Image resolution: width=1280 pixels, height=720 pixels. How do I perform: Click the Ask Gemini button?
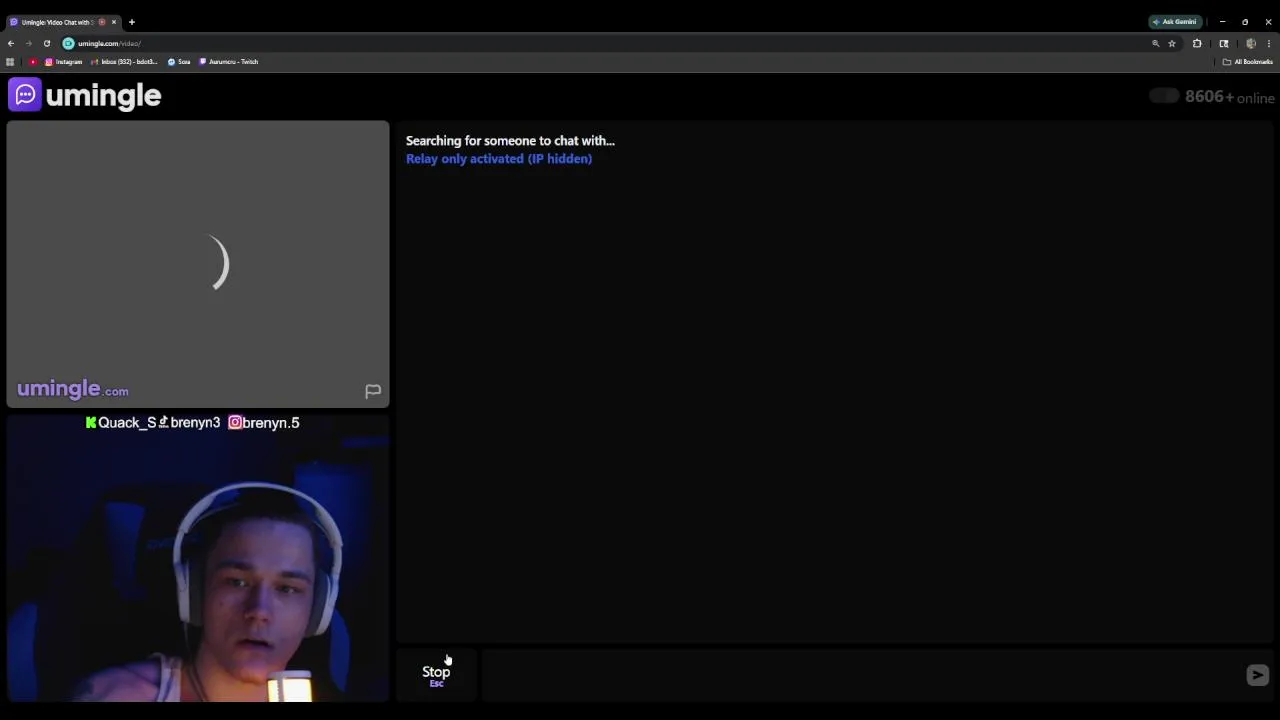(x=1174, y=22)
